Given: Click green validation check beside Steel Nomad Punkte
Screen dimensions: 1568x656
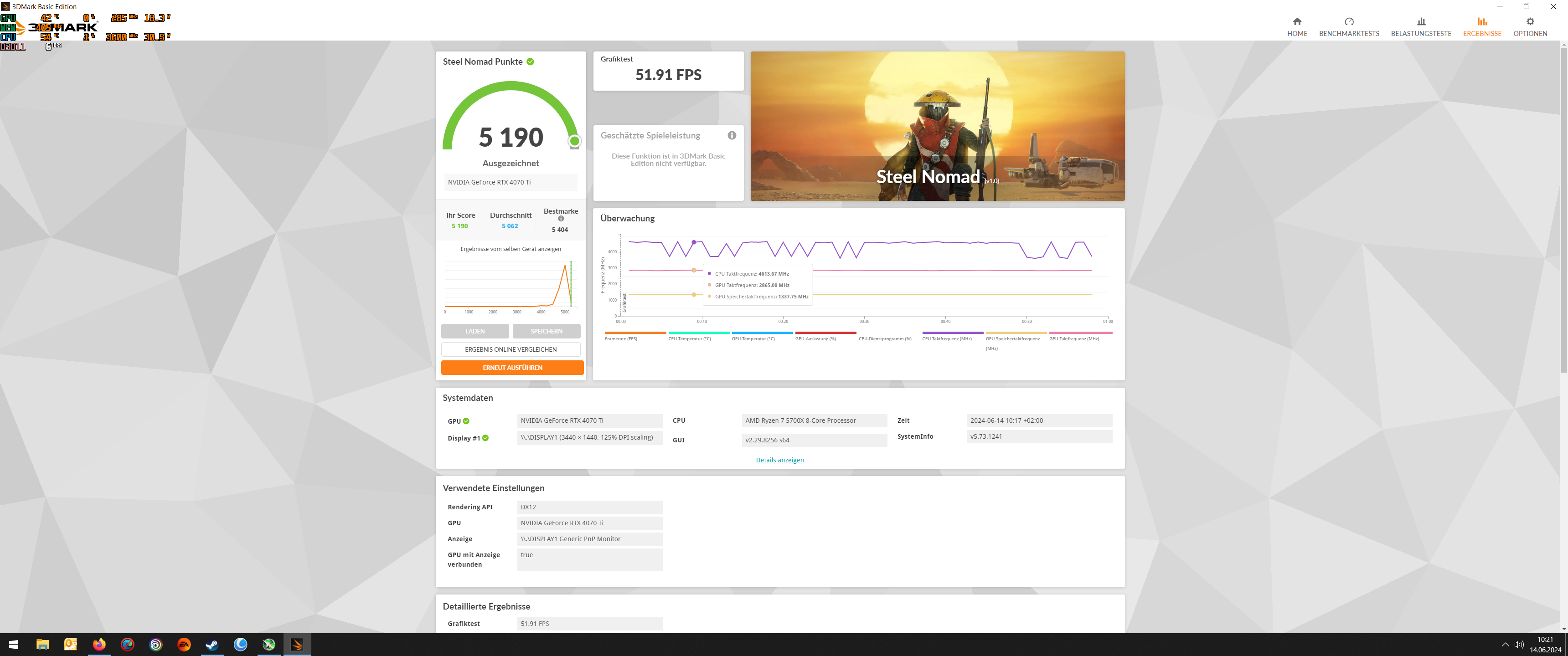Looking at the screenshot, I should click(530, 62).
